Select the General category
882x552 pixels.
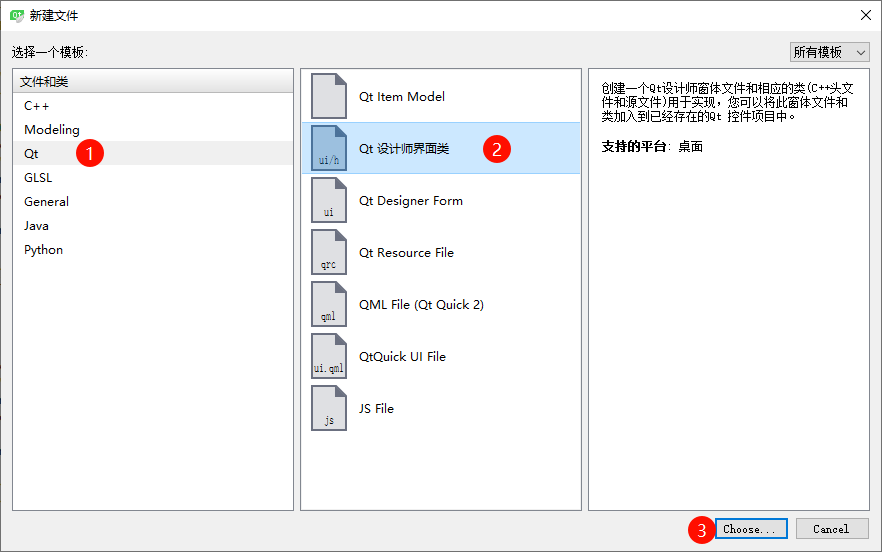tap(152, 201)
